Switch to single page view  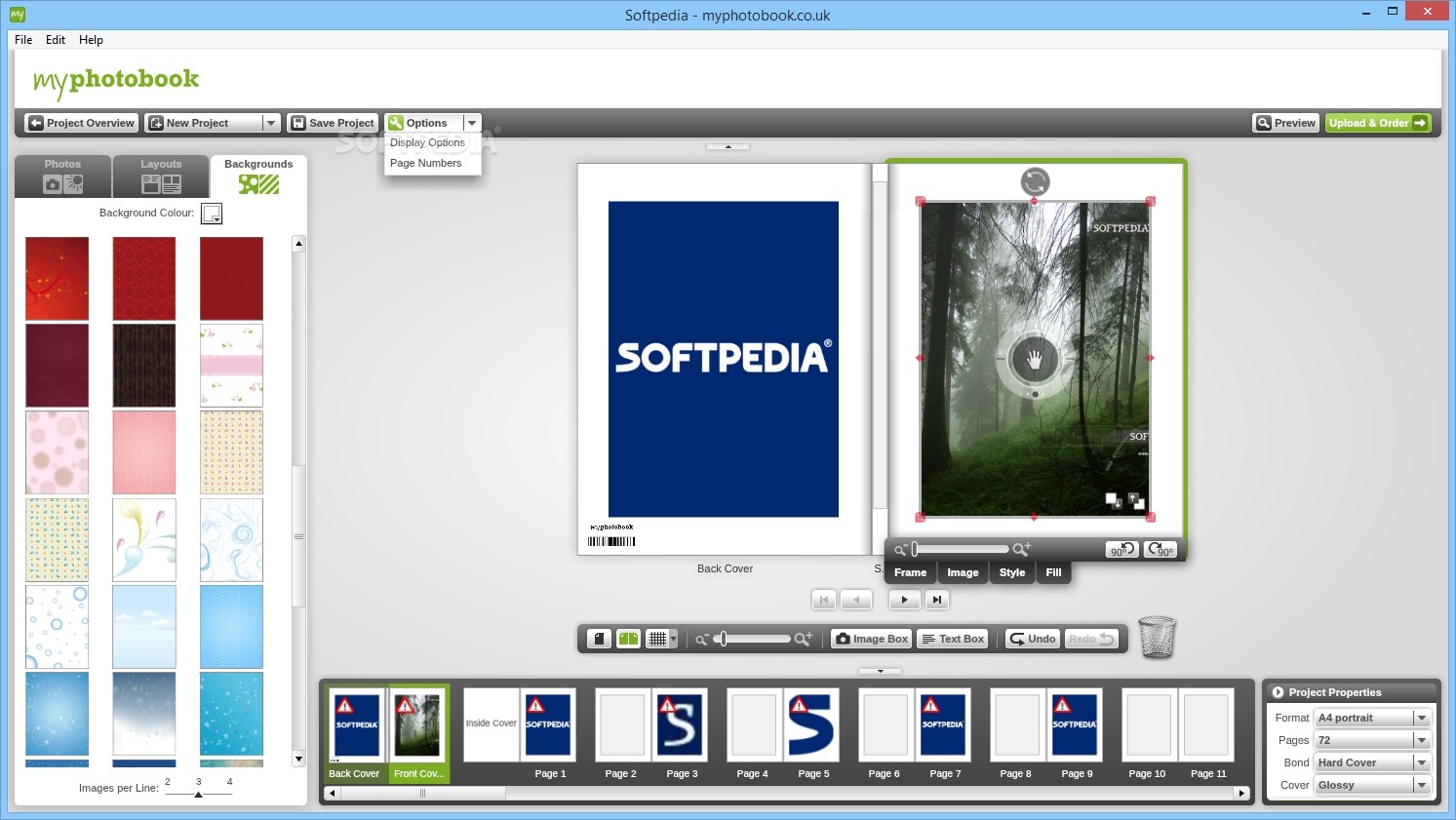[x=599, y=639]
